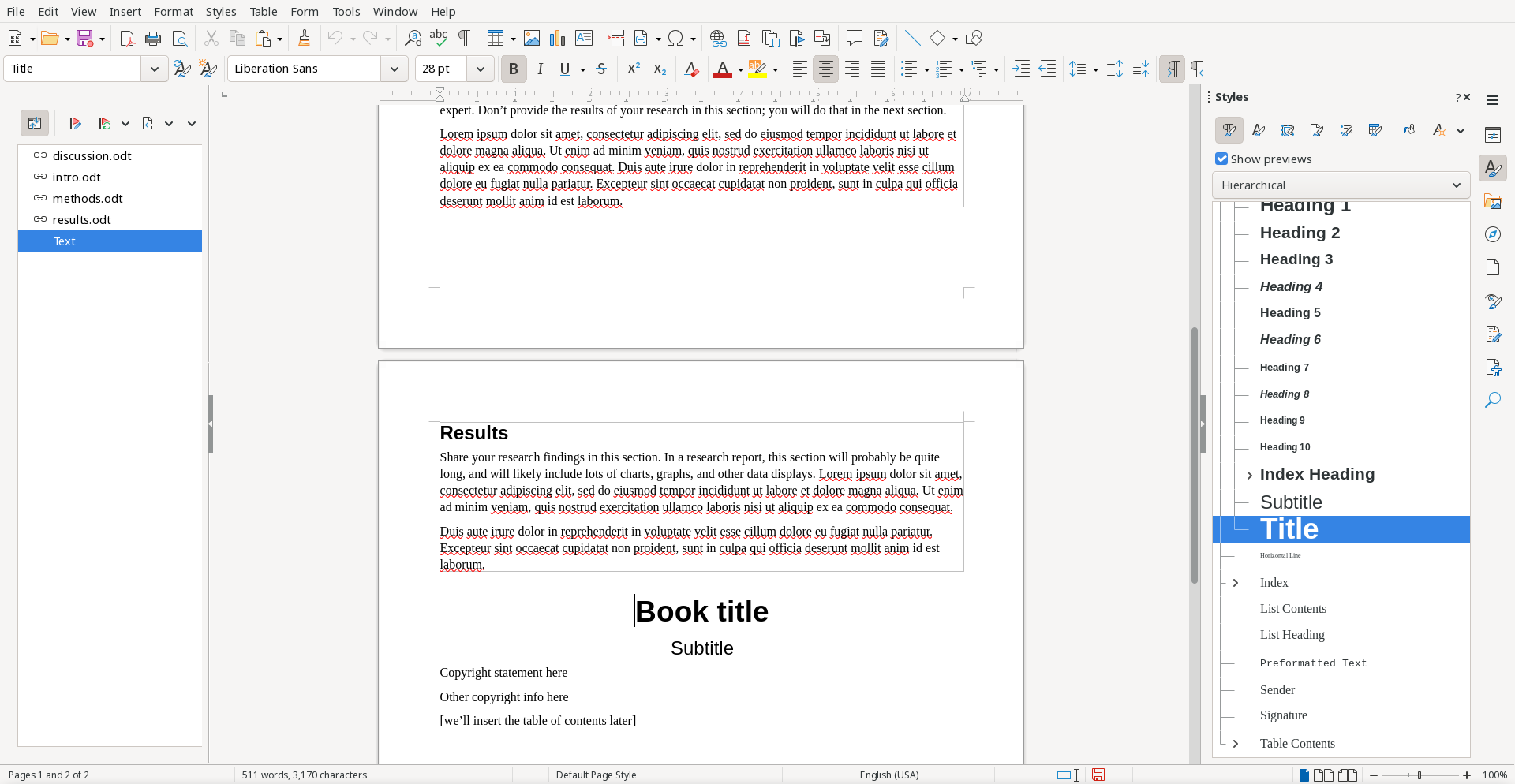Open the Font Name dropdown
The image size is (1515, 784).
point(395,69)
